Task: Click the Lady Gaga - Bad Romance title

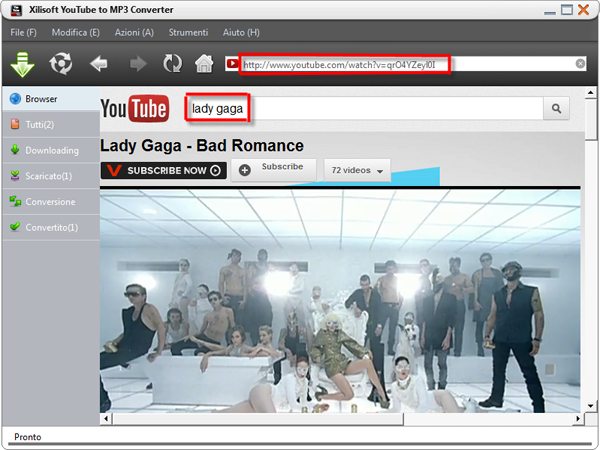Action: tap(202, 146)
